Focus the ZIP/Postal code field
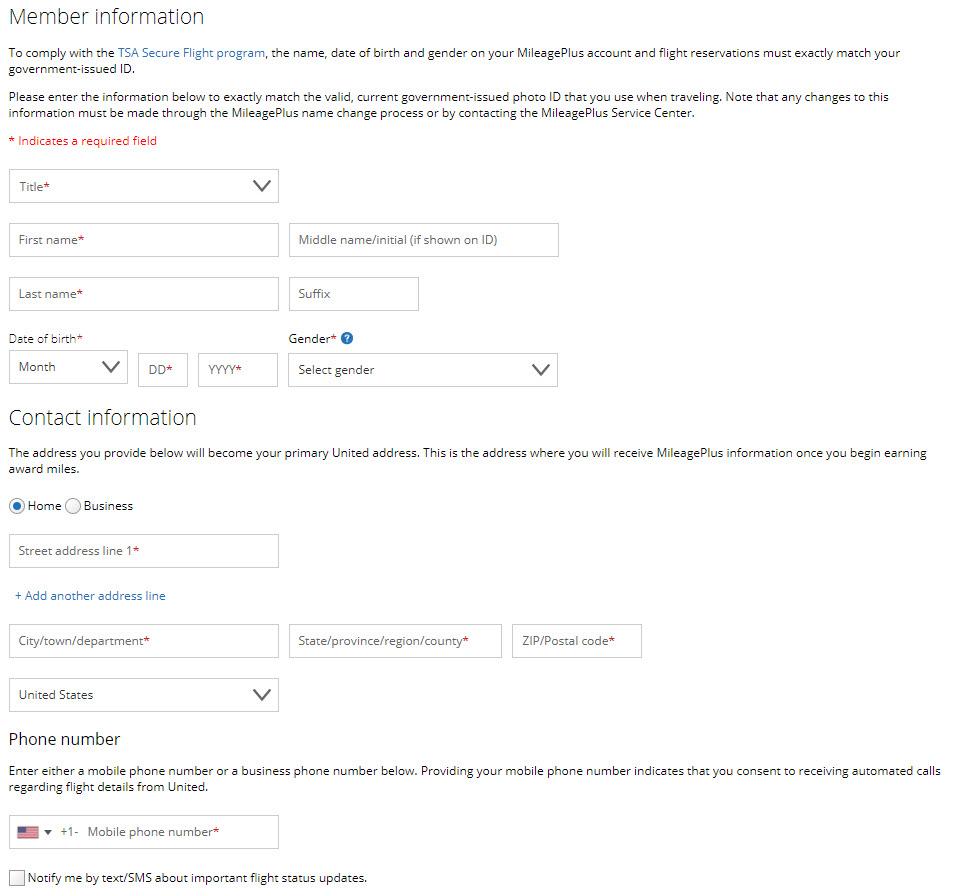This screenshot has height=896, width=965. tap(577, 641)
